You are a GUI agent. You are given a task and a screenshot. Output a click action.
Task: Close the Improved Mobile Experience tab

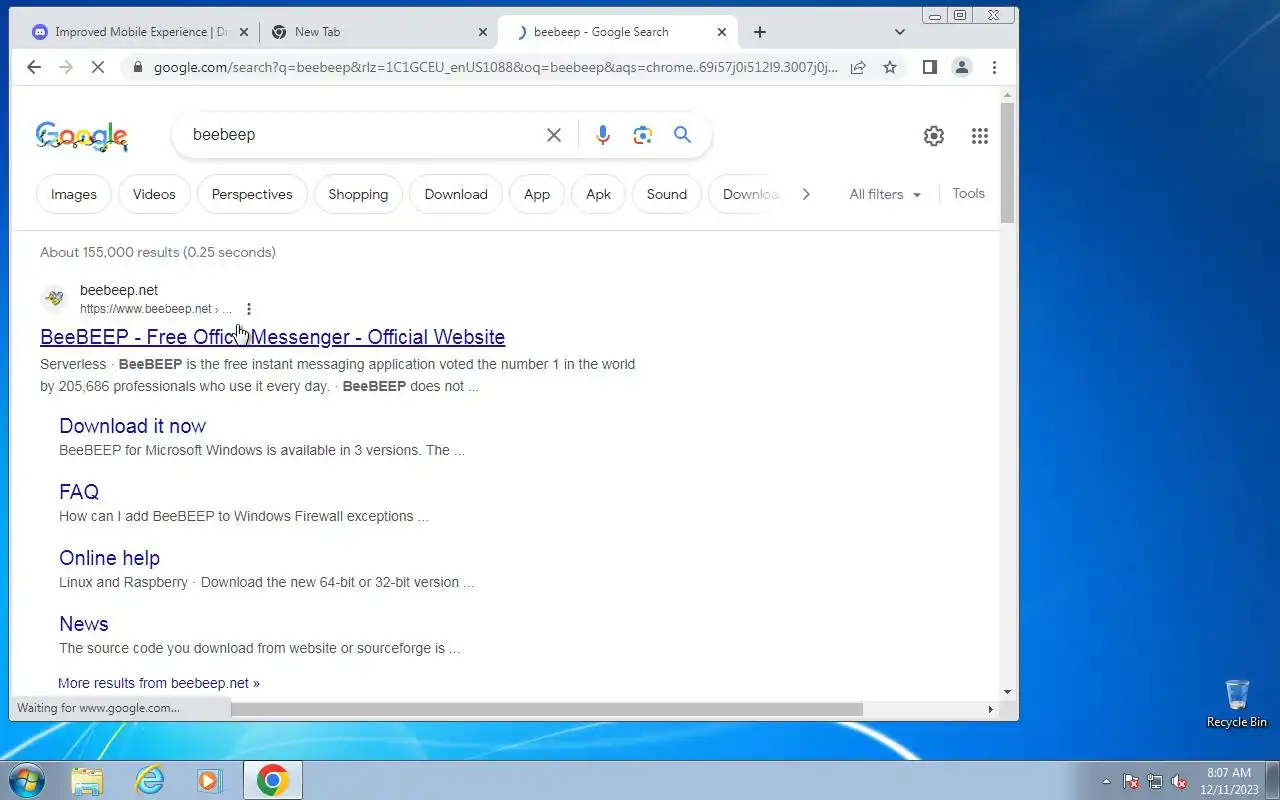click(x=244, y=32)
